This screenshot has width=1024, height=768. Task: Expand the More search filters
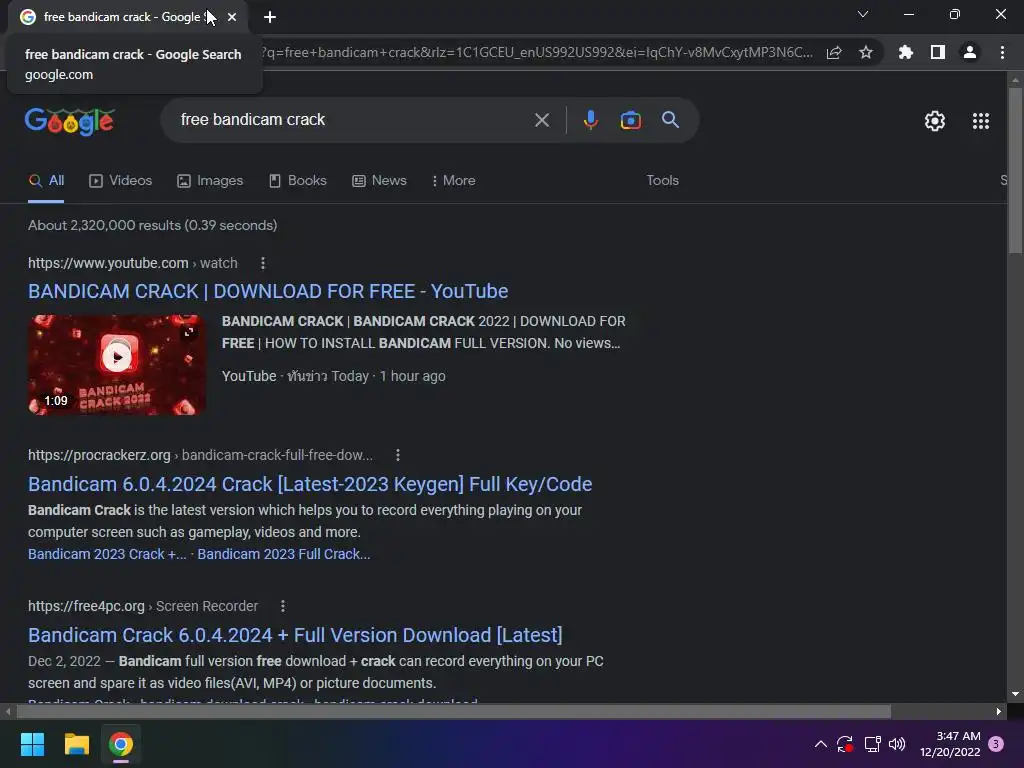(453, 181)
